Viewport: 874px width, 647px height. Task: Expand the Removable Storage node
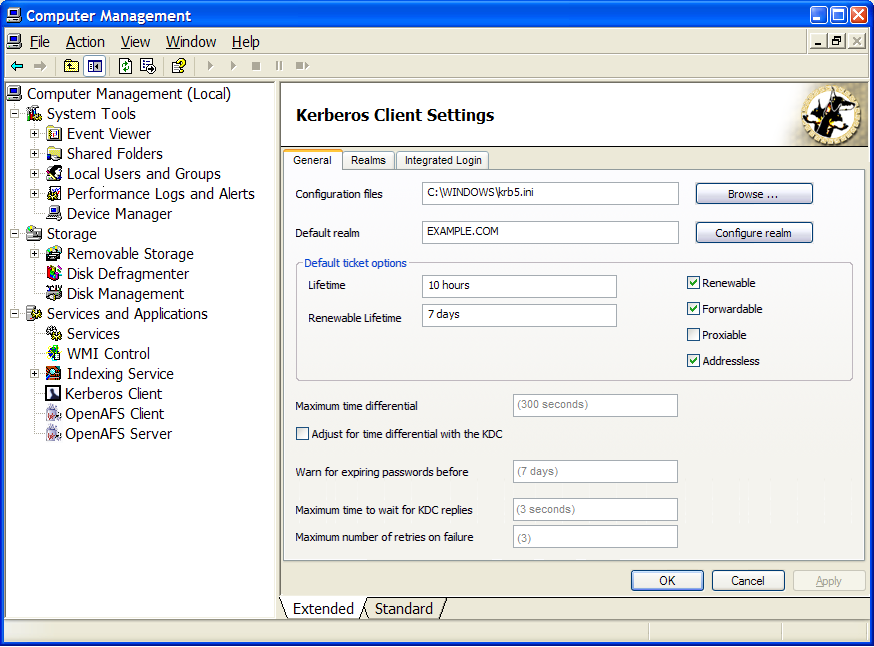click(x=35, y=254)
